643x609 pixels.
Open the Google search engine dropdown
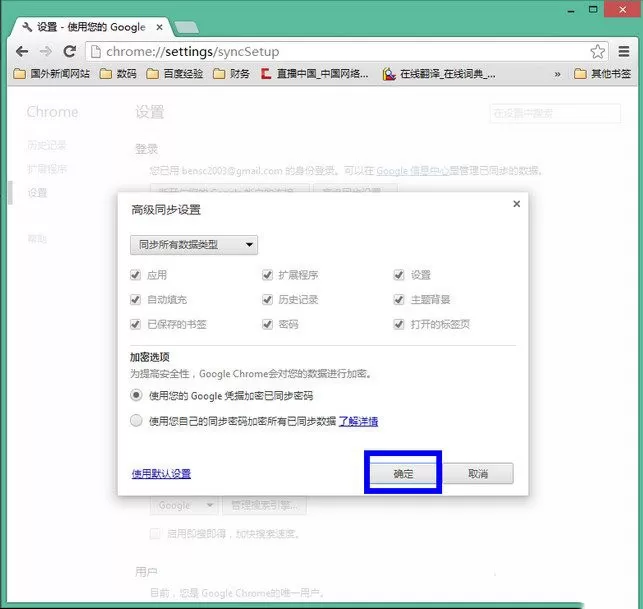[186, 505]
